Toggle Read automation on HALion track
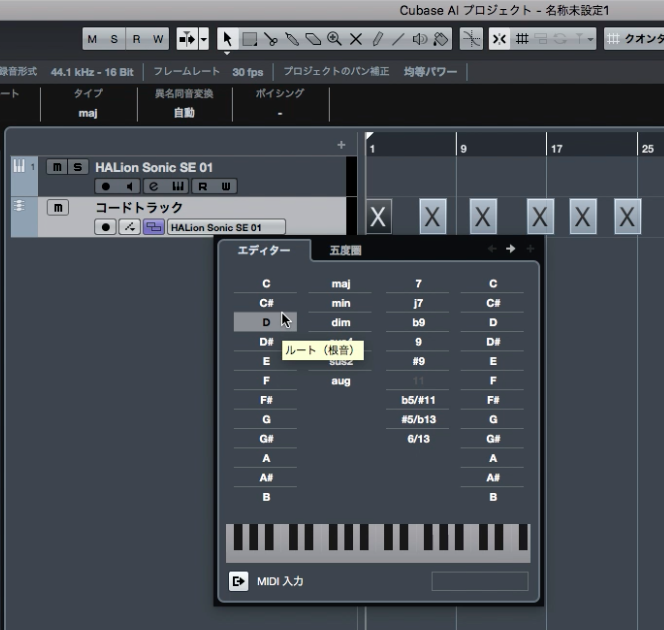664x630 pixels. click(202, 186)
